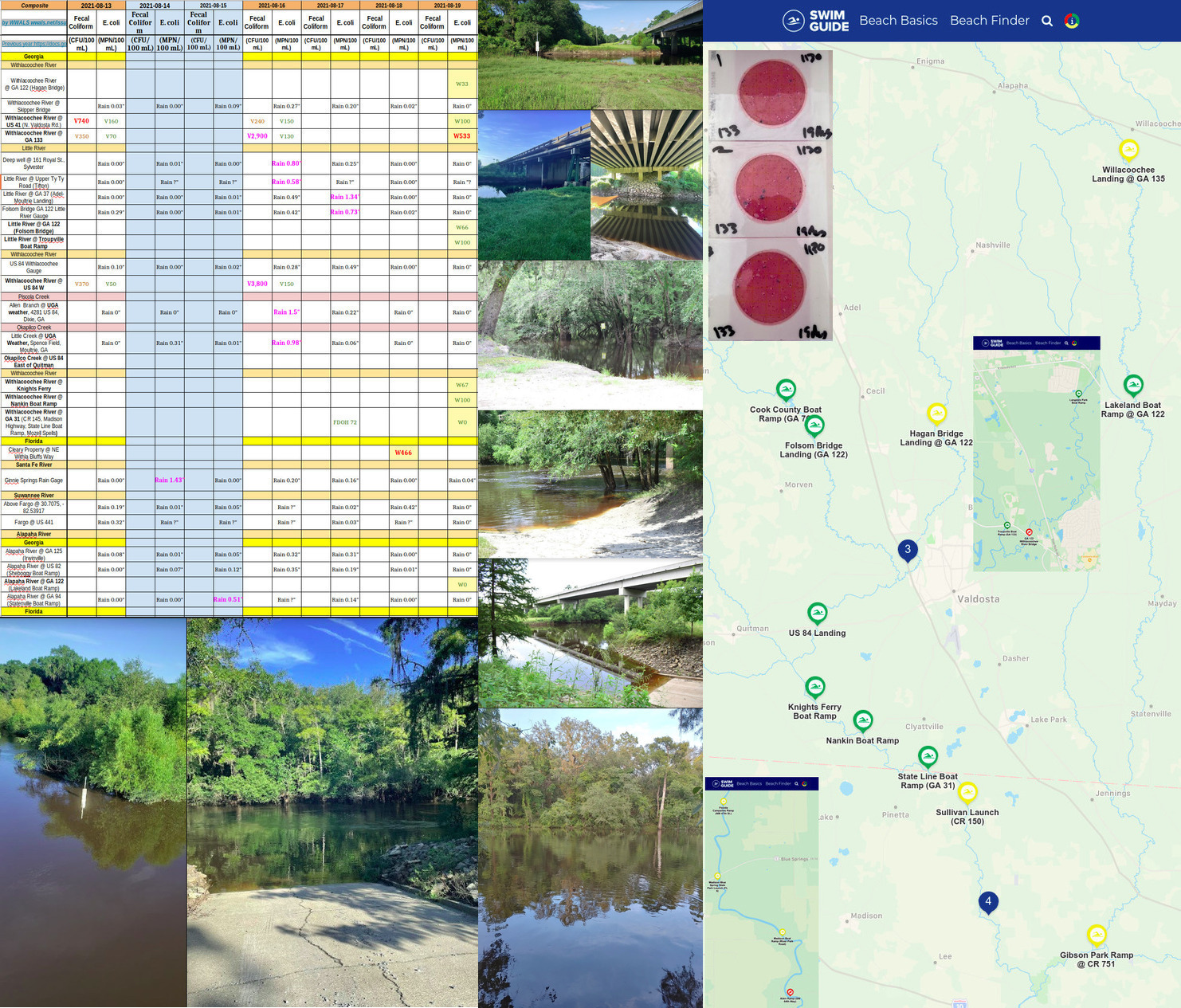Image resolution: width=1181 pixels, height=1008 pixels.
Task: Click the Valdosta city label on map
Action: click(978, 599)
